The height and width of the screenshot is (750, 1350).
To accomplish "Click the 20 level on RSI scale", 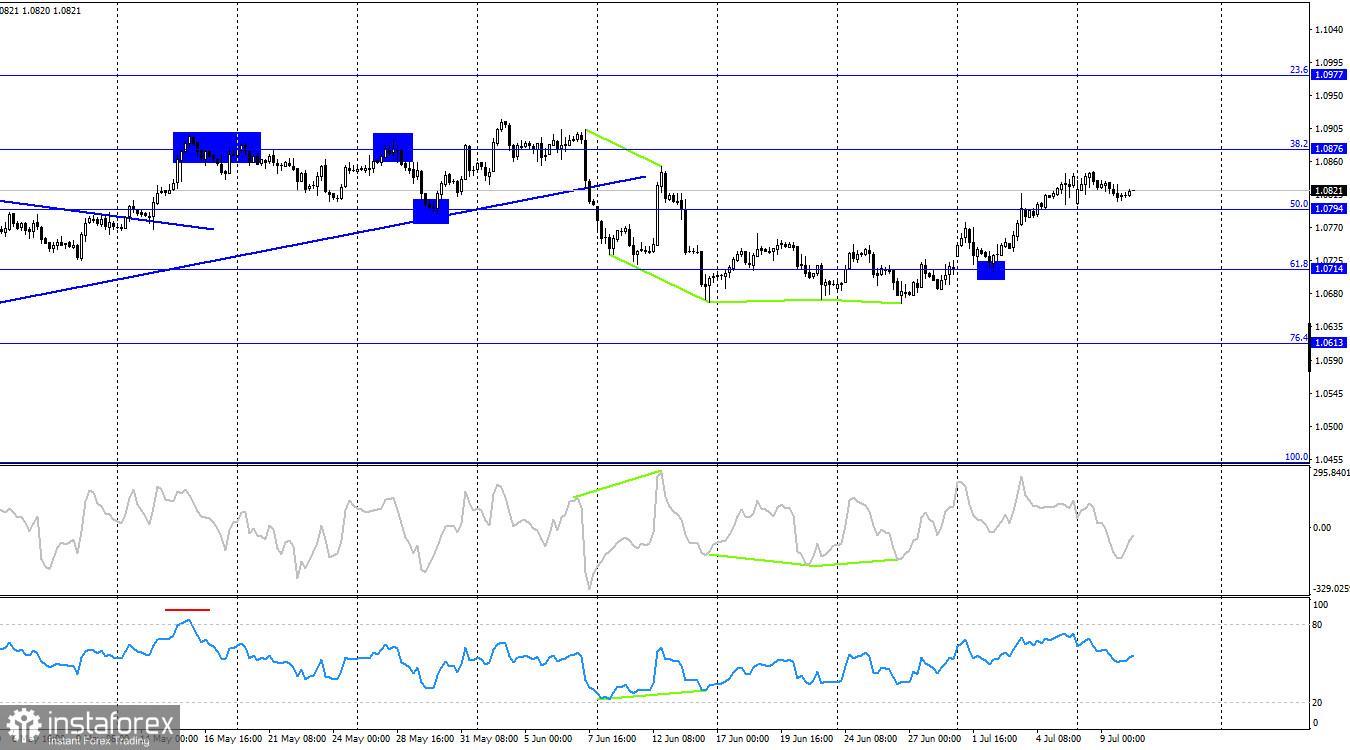I will point(1319,702).
